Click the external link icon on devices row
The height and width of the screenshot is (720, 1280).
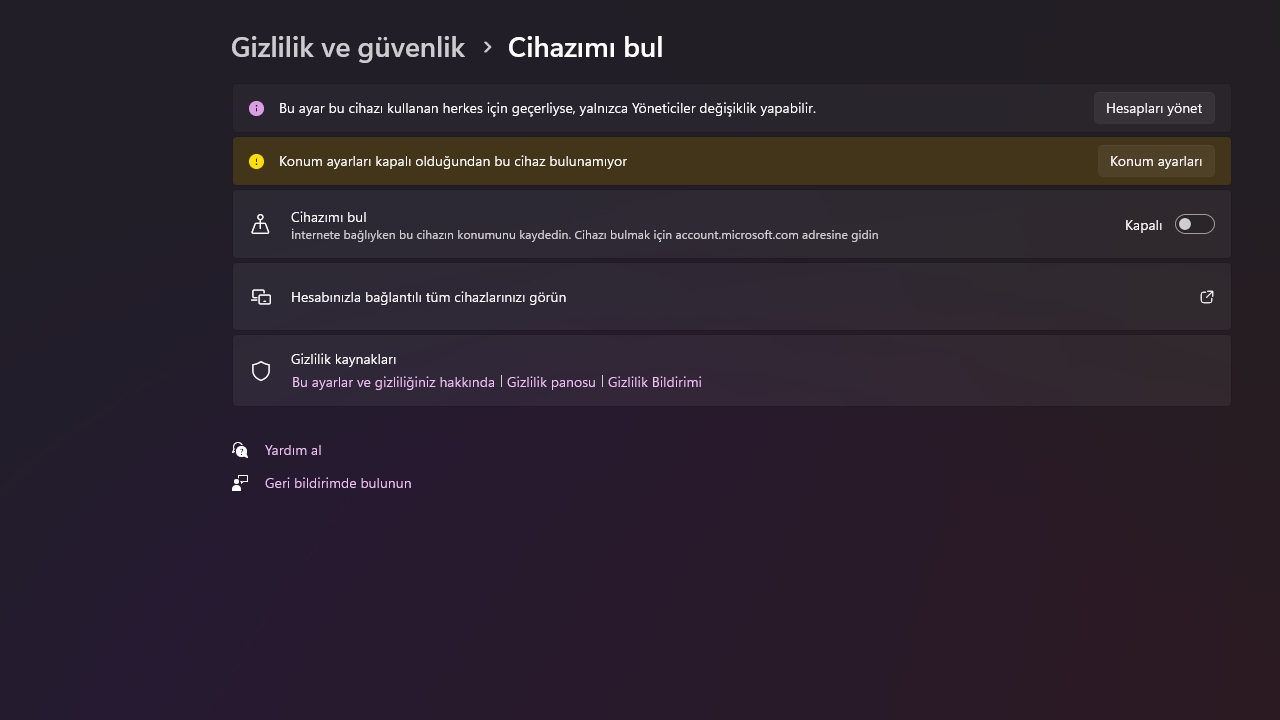tap(1207, 297)
